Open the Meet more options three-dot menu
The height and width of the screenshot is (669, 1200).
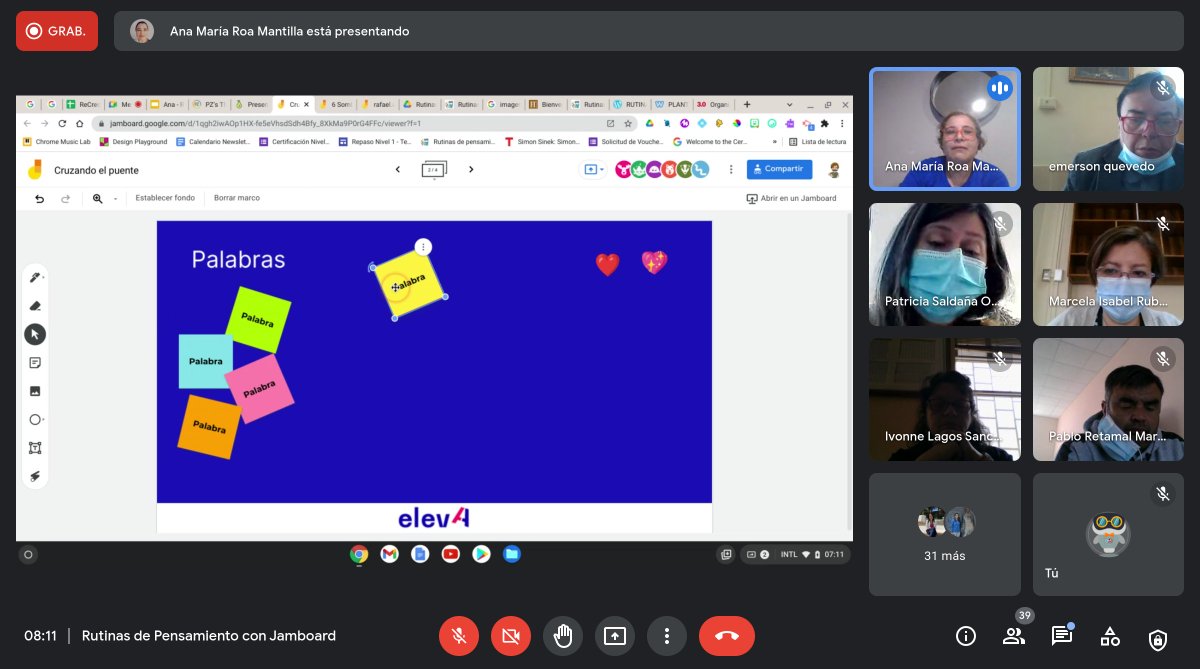point(667,636)
